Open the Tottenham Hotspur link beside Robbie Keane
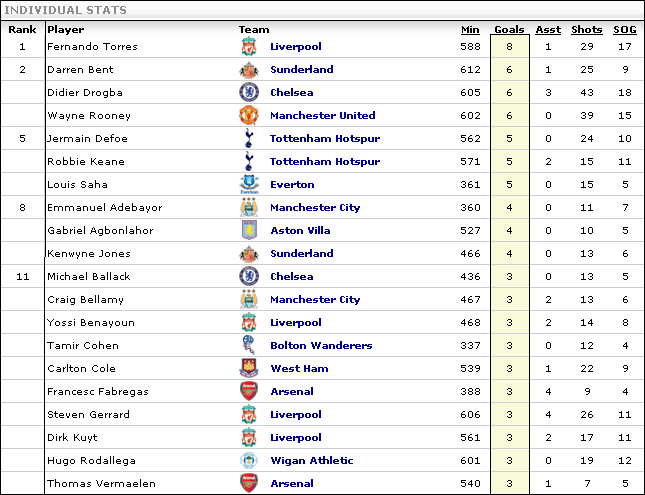Viewport: 645px width, 495px height. (325, 161)
